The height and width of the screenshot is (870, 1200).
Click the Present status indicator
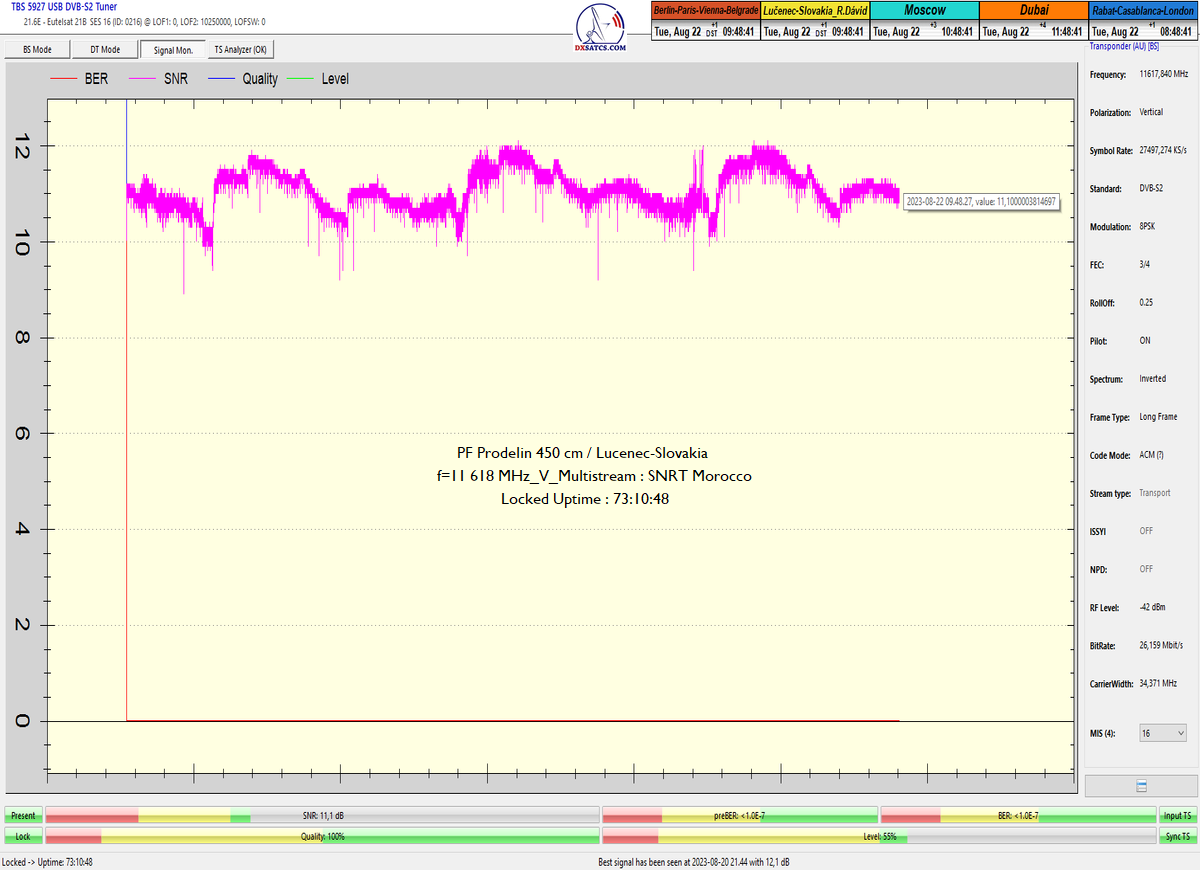23,816
